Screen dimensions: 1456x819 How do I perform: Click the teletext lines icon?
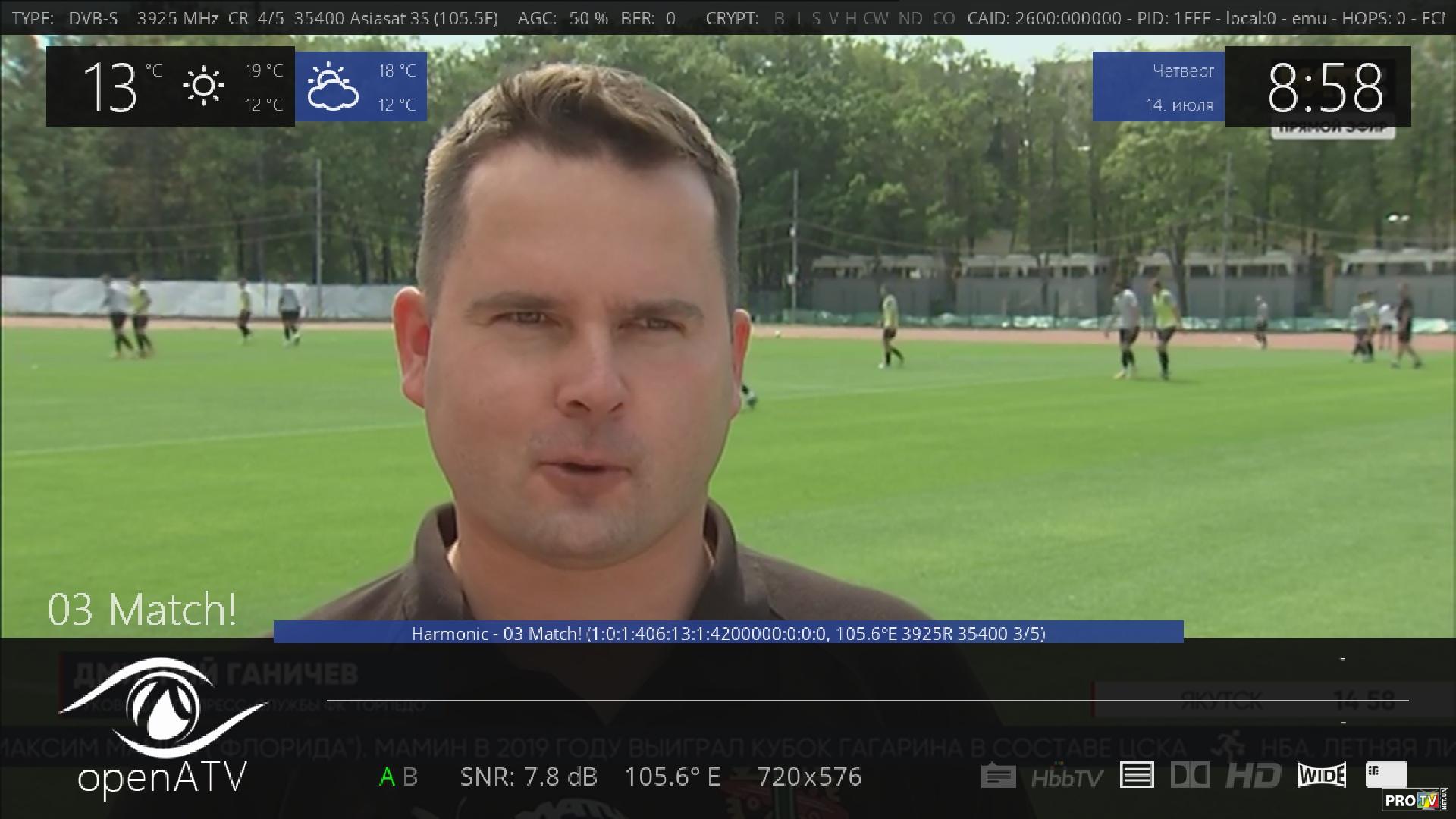(1136, 776)
